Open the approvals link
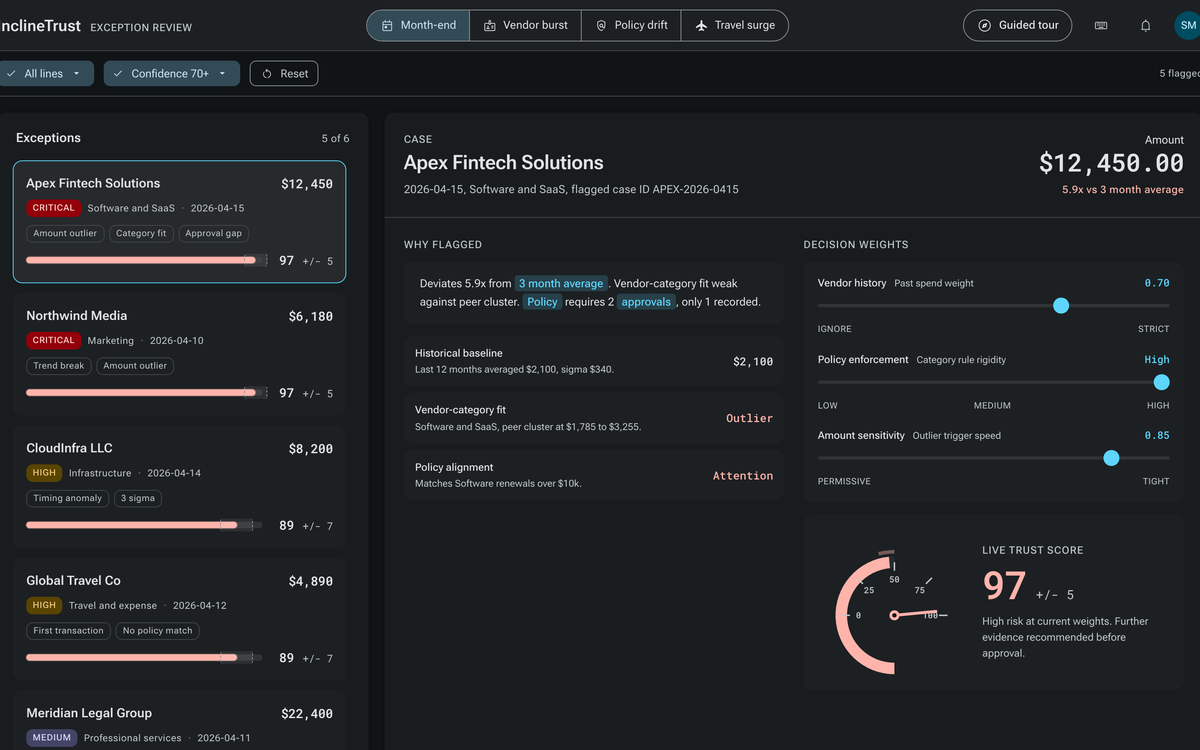This screenshot has width=1200, height=750. coord(646,302)
